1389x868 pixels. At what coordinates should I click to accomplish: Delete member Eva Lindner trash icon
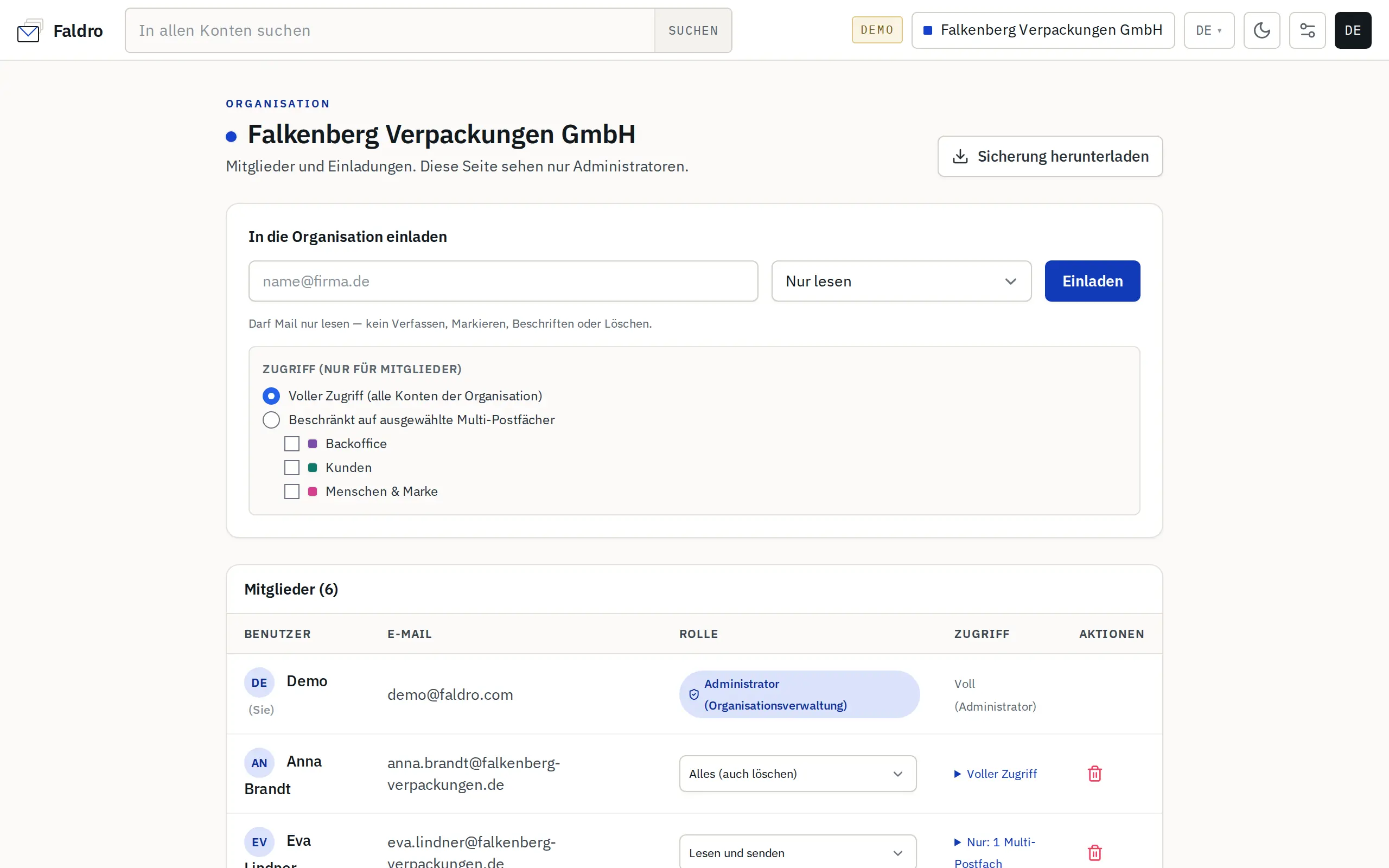(x=1094, y=852)
